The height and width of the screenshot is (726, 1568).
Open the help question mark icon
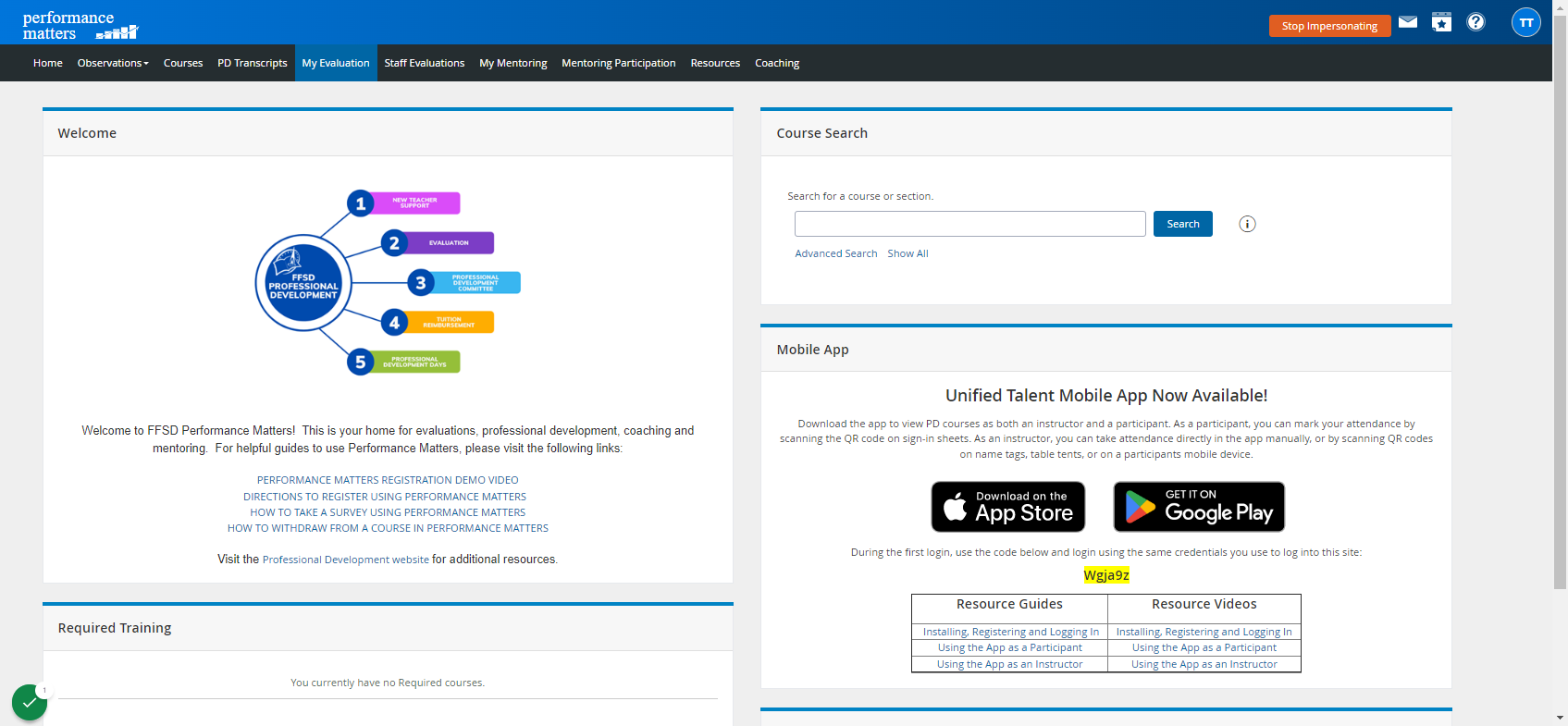pyautogui.click(x=1475, y=22)
